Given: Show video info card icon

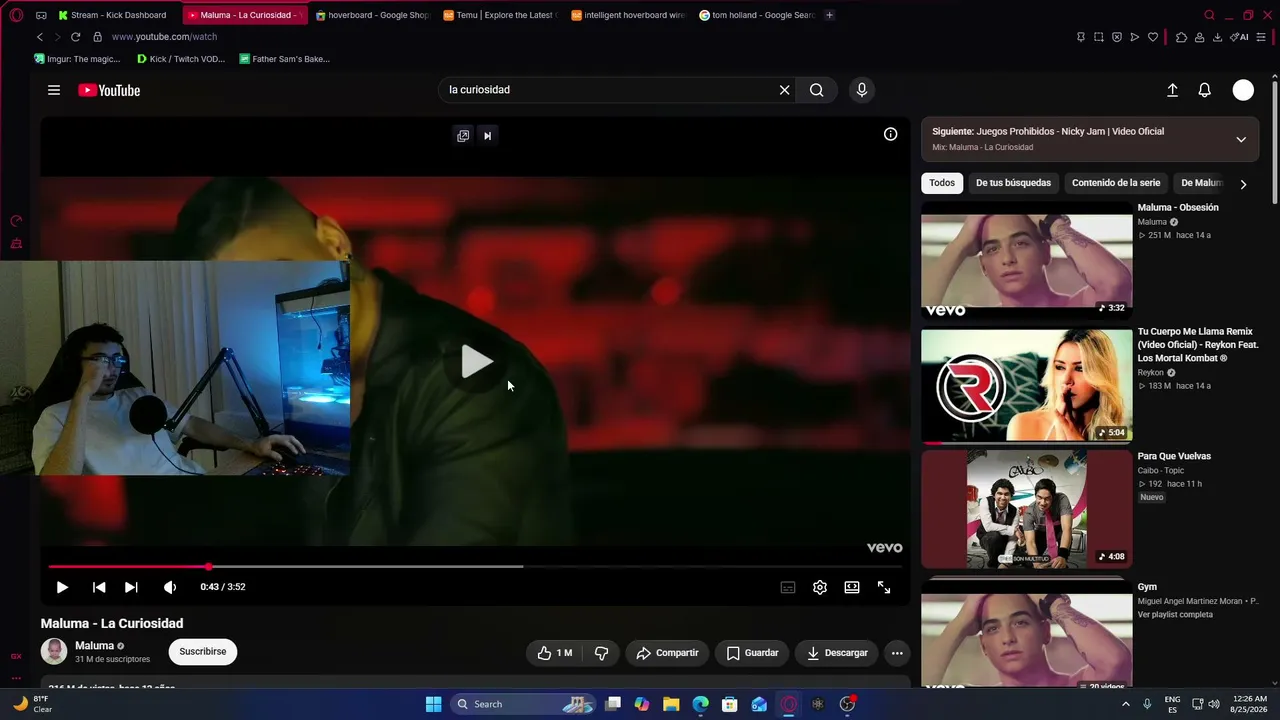Looking at the screenshot, I should 890,134.
